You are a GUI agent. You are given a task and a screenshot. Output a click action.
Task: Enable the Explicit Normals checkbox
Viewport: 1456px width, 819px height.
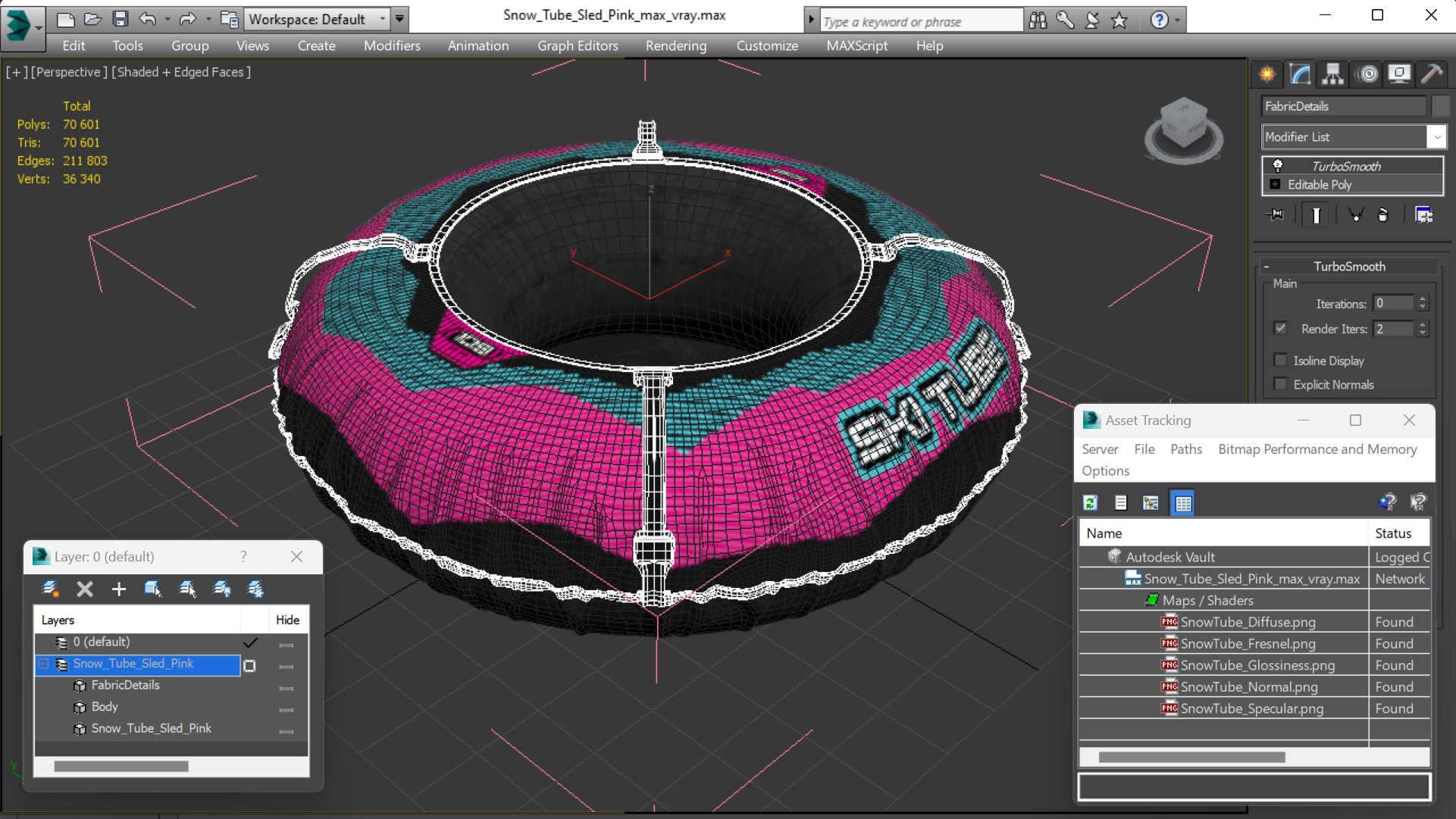(1280, 384)
